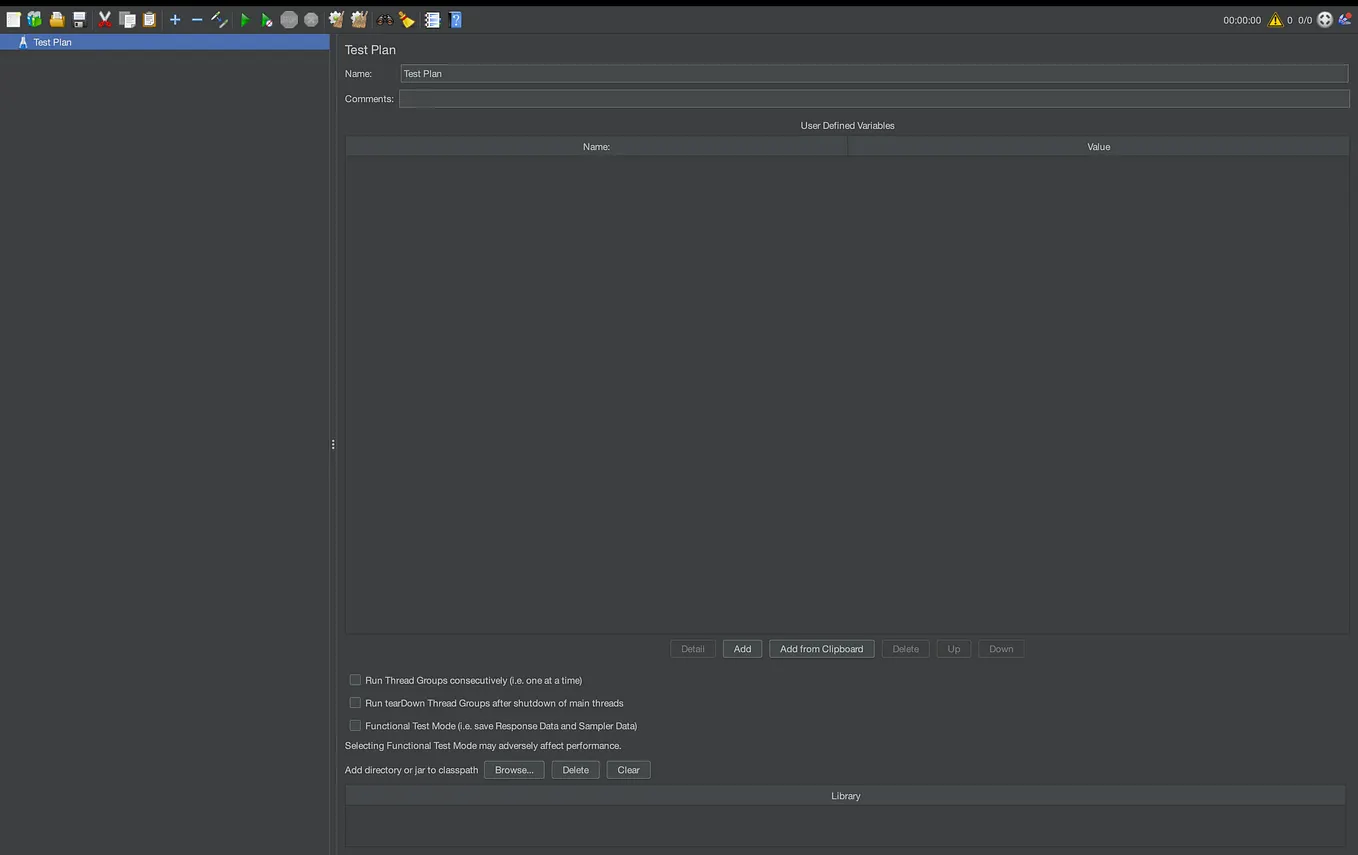Viewport: 1358px width, 855px height.
Task: Open the search dialog with binoculars icon
Action: (x=385, y=19)
